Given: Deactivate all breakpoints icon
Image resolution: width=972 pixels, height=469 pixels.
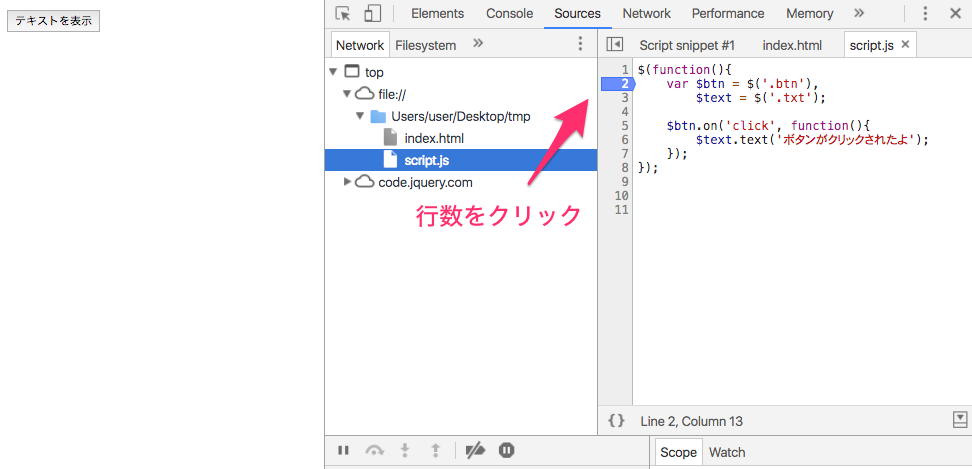Looking at the screenshot, I should (475, 450).
